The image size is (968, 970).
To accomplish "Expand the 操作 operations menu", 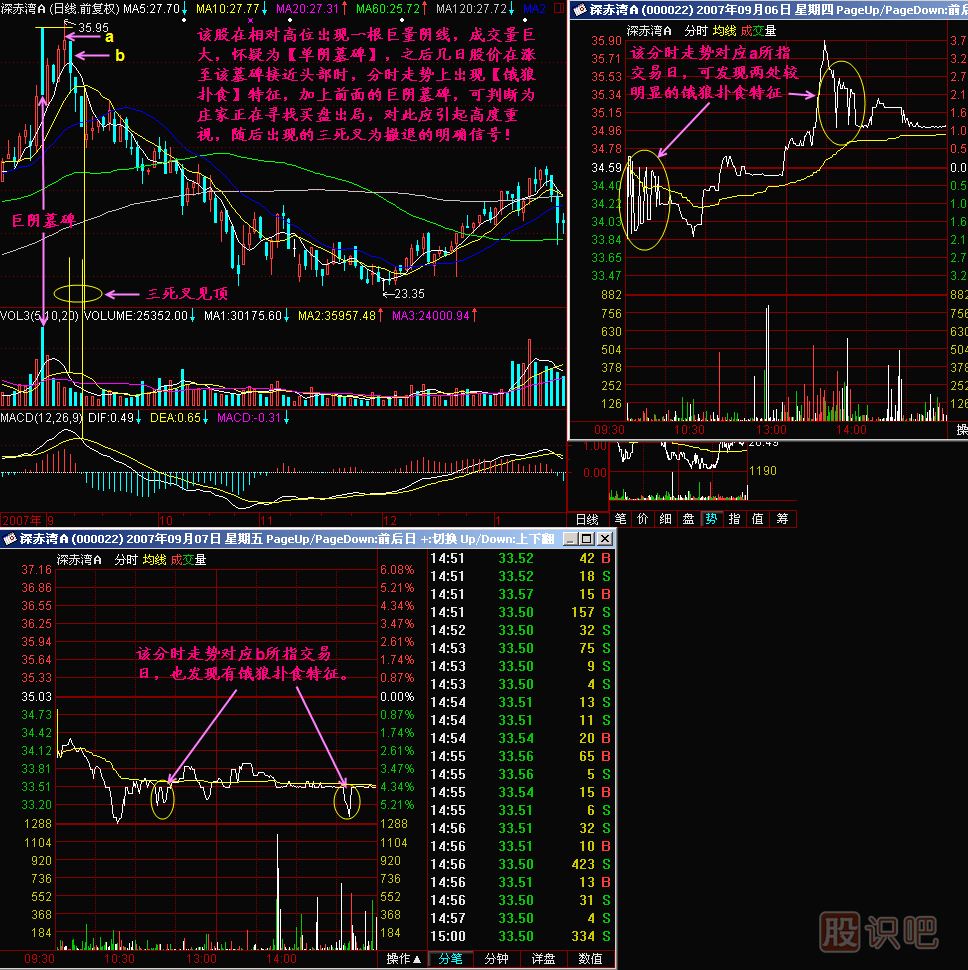I will [x=403, y=959].
